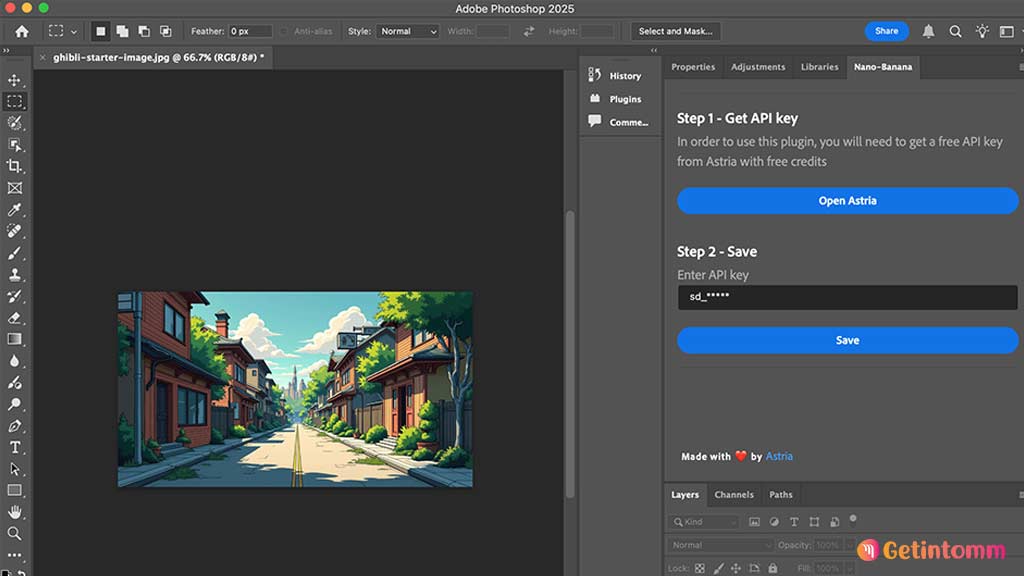Select the Eyedropper tool

pos(14,210)
